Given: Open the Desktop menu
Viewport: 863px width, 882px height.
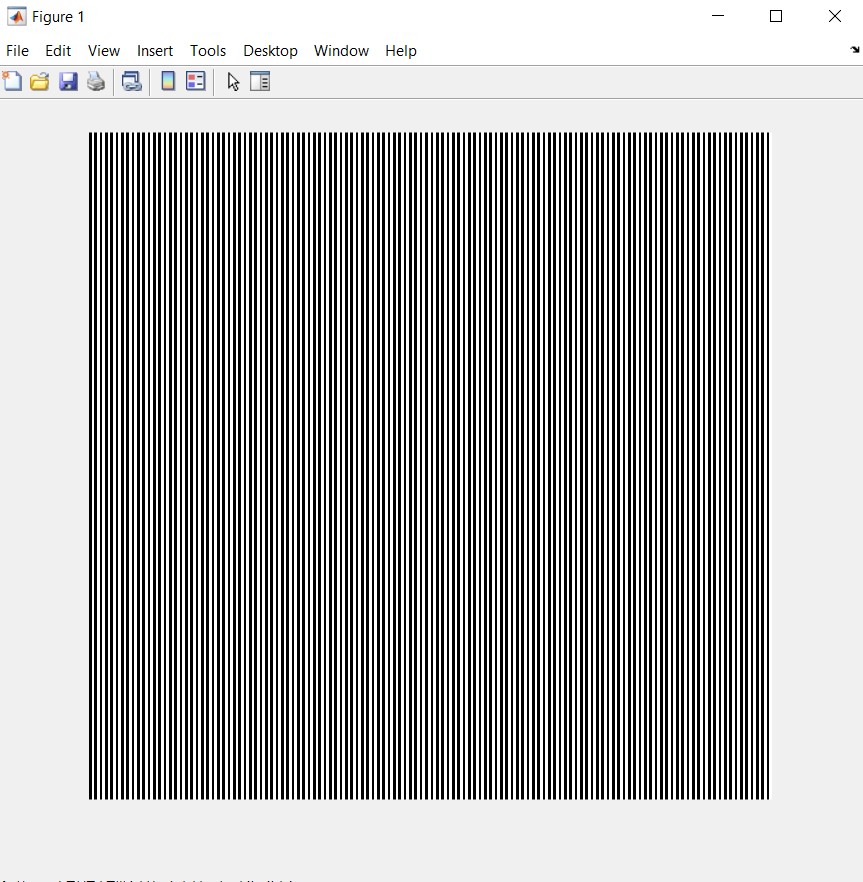Looking at the screenshot, I should tap(270, 51).
